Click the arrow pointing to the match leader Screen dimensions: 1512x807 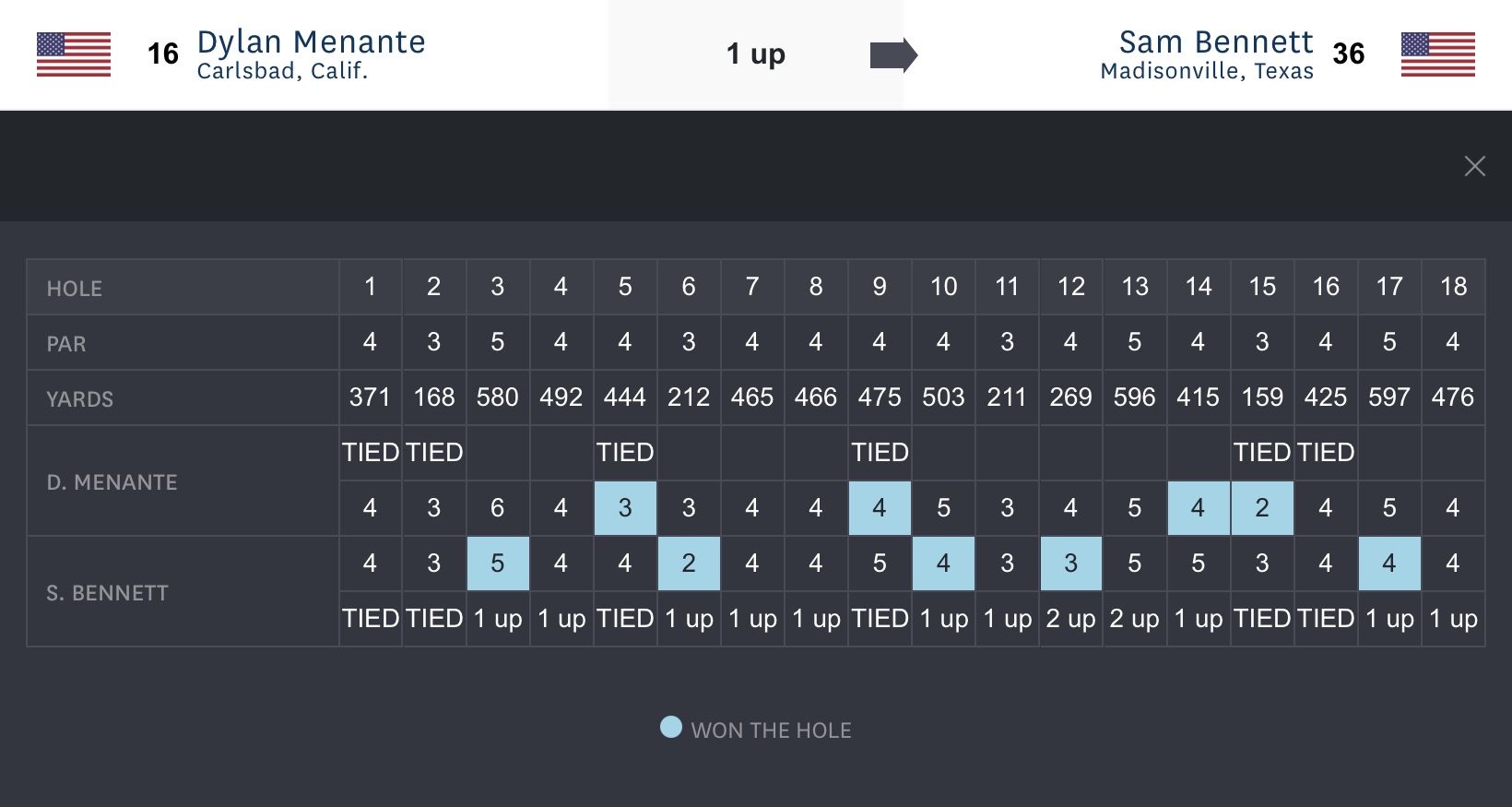893,55
